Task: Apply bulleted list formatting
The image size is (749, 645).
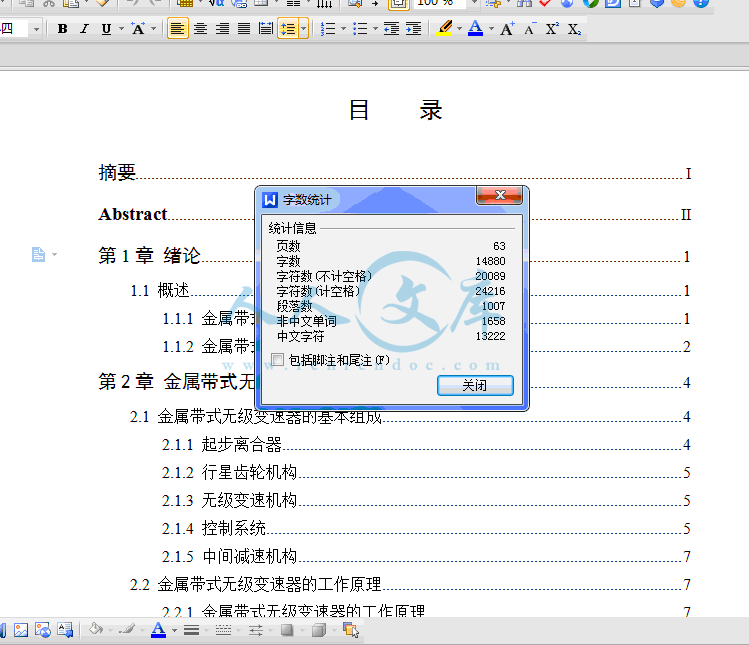Action: click(360, 29)
